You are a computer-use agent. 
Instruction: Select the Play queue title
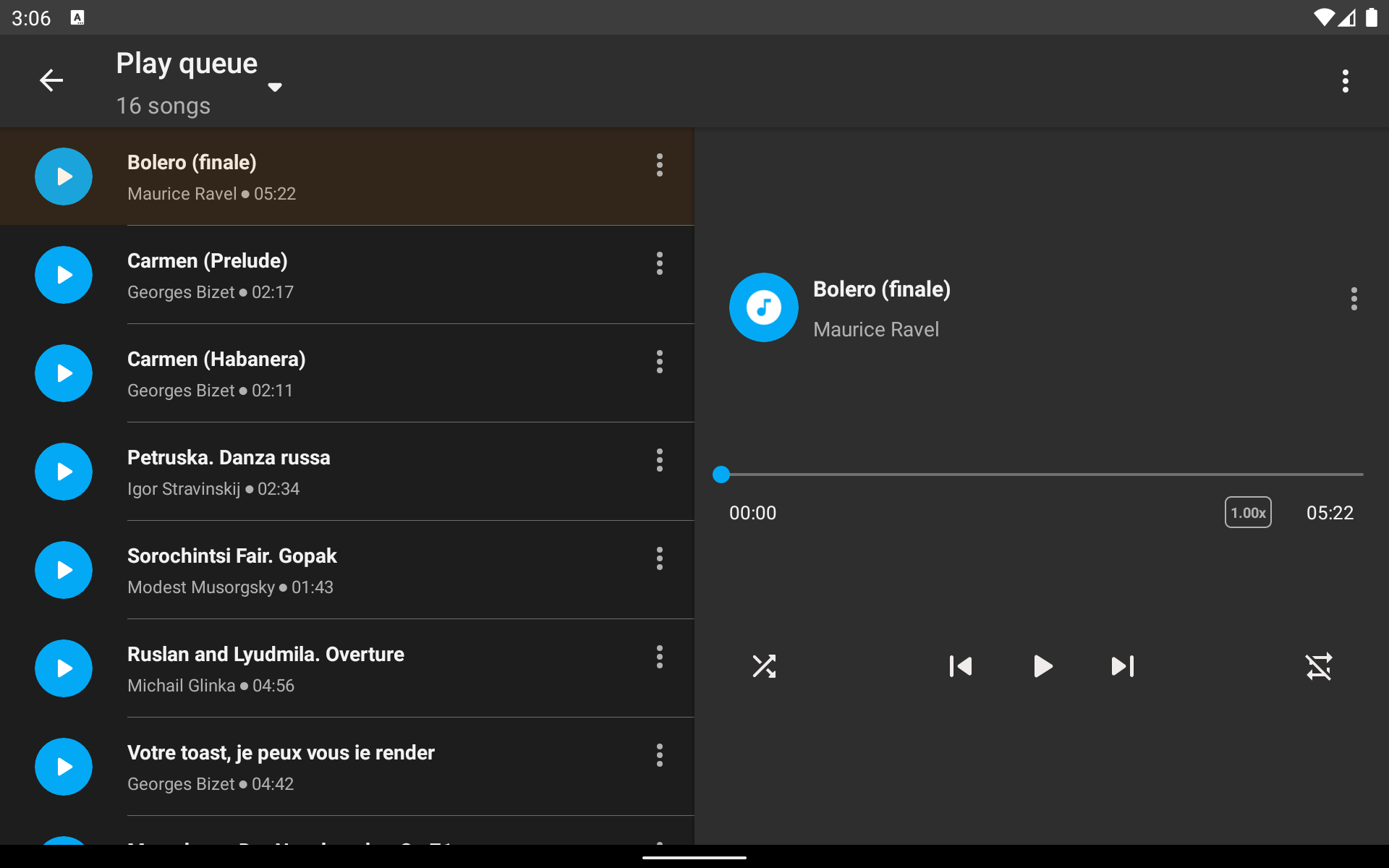click(x=187, y=64)
